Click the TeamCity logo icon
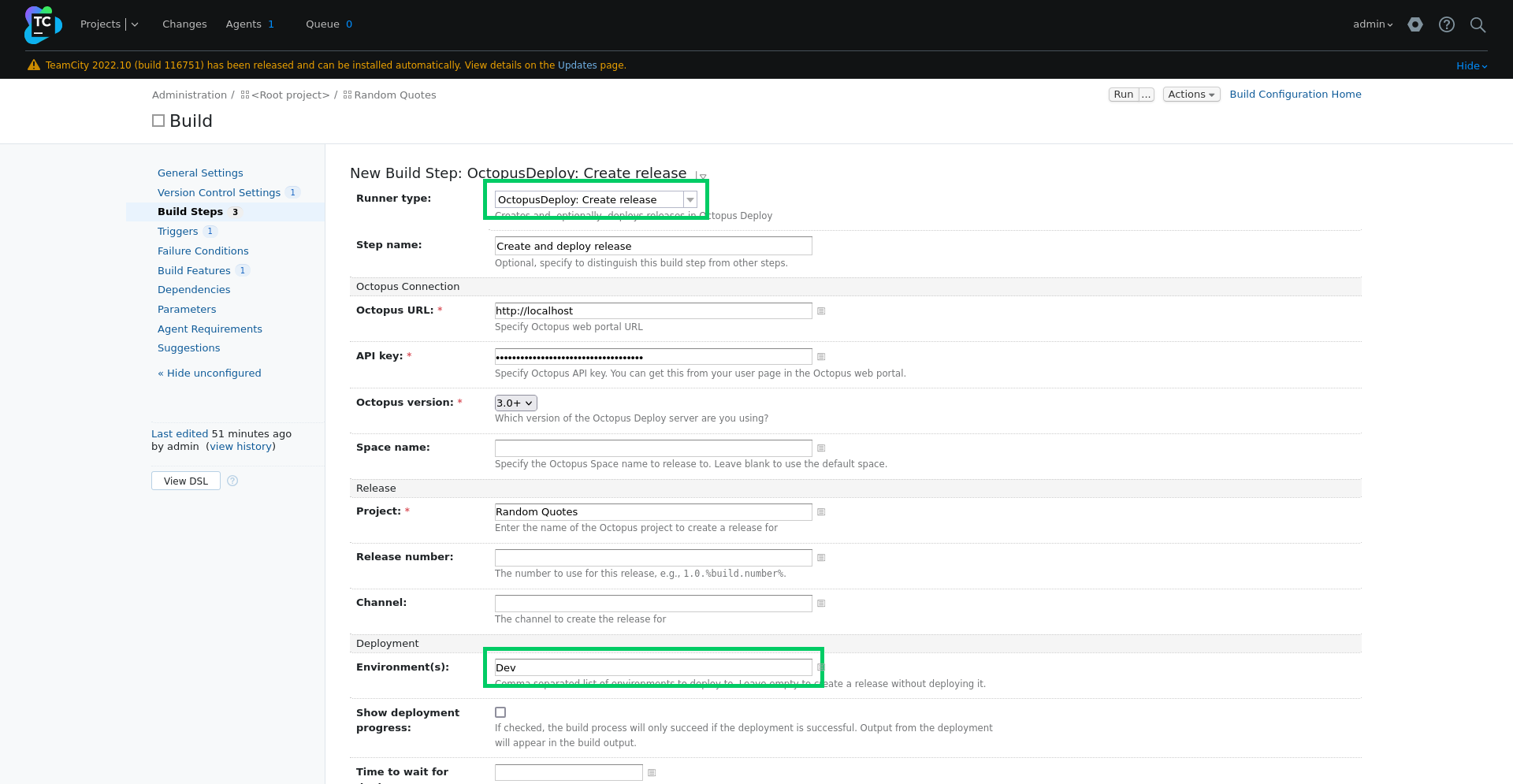Screen dimensions: 1513x784 [43, 24]
